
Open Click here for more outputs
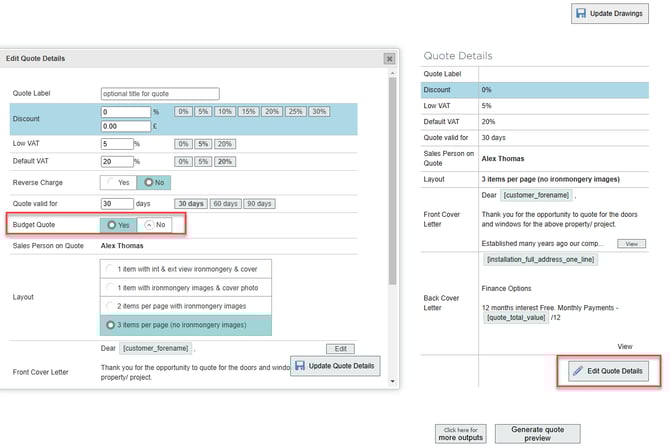[x=460, y=433]
